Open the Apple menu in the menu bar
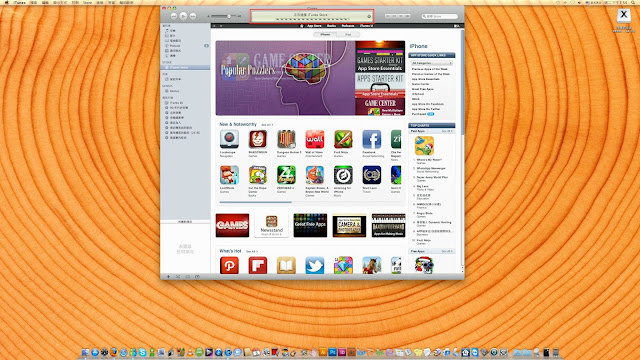The height and width of the screenshot is (360, 640). (7, 2)
